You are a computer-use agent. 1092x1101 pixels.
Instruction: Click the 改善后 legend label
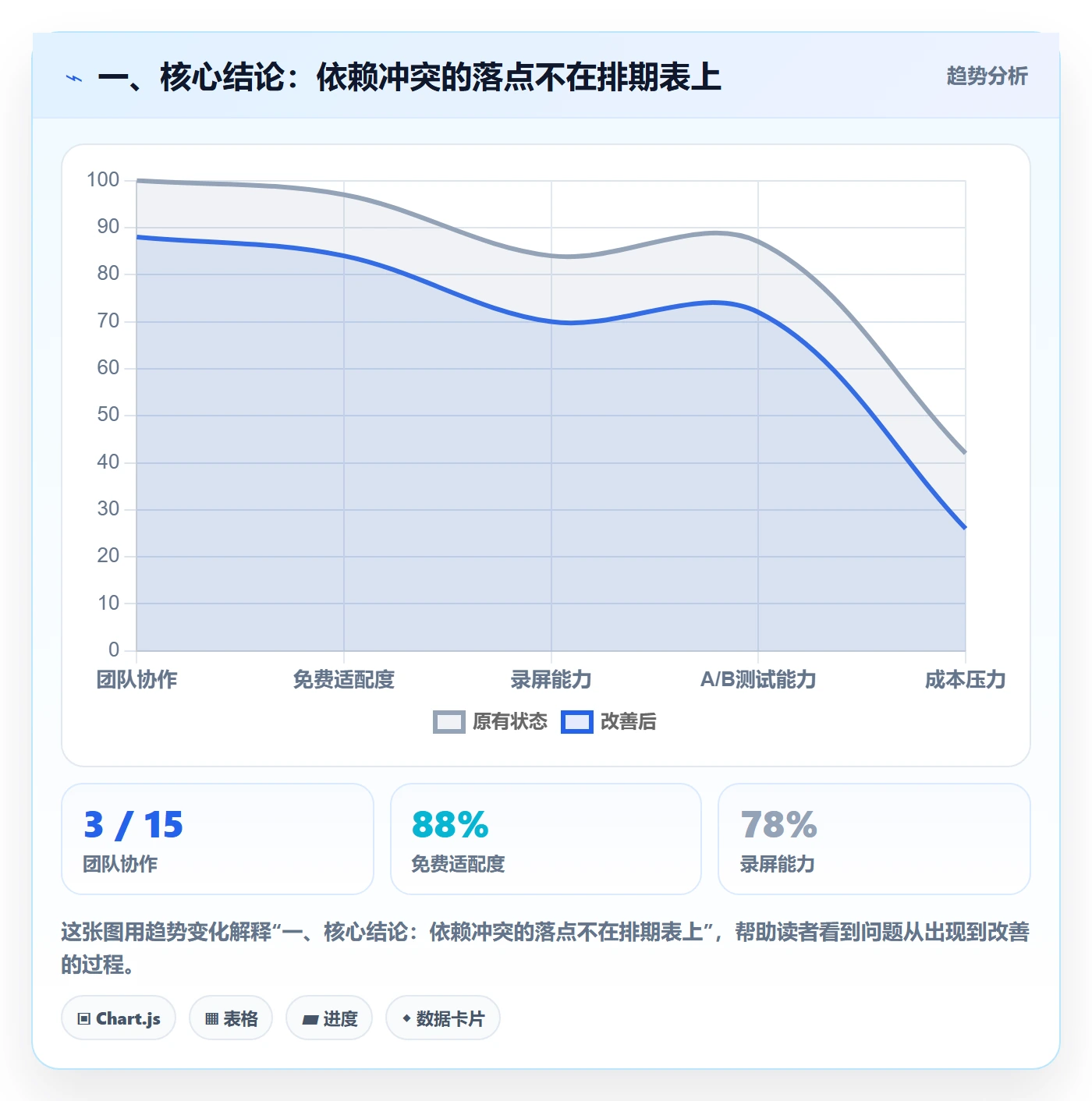(x=629, y=722)
